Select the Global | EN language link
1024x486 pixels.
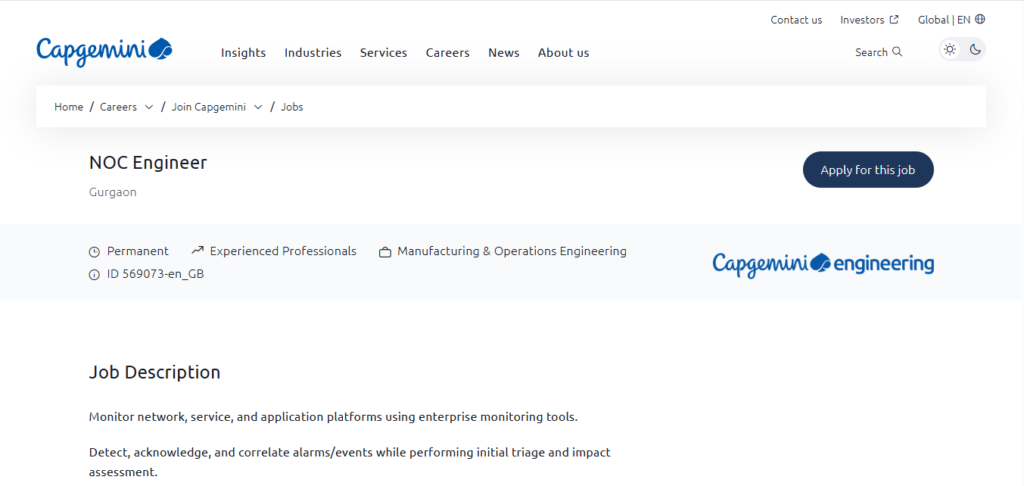944,20
